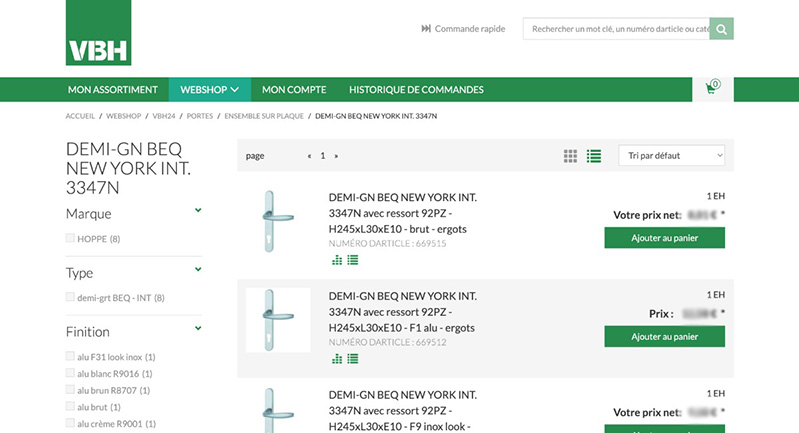Image resolution: width=799 pixels, height=433 pixels.
Task: Open the Webshop menu
Action: point(209,89)
